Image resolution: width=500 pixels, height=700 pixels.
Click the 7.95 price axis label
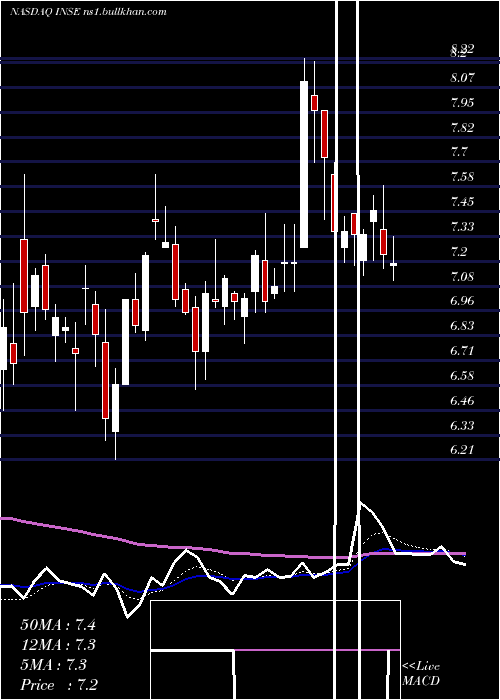tap(462, 103)
